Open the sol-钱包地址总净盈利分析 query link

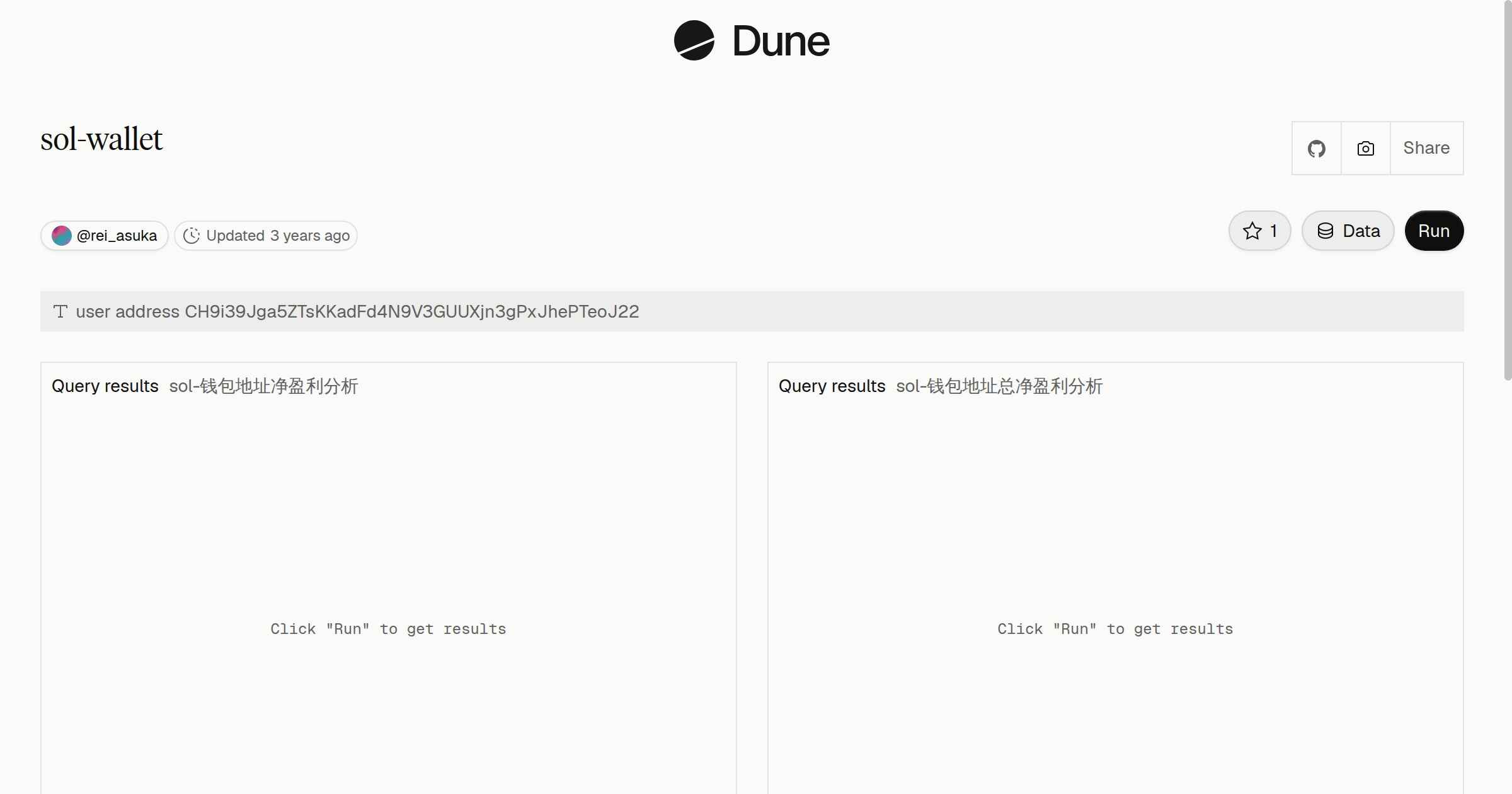tap(999, 386)
